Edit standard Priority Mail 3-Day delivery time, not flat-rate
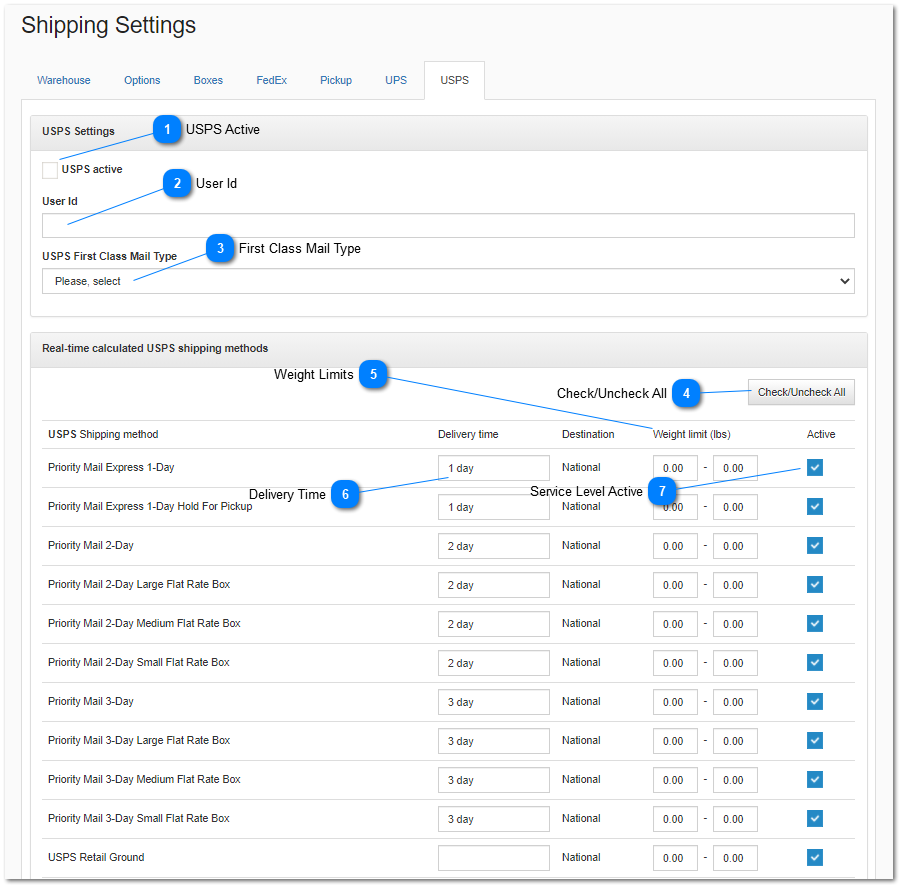The width and height of the screenshot is (902, 888). click(494, 702)
